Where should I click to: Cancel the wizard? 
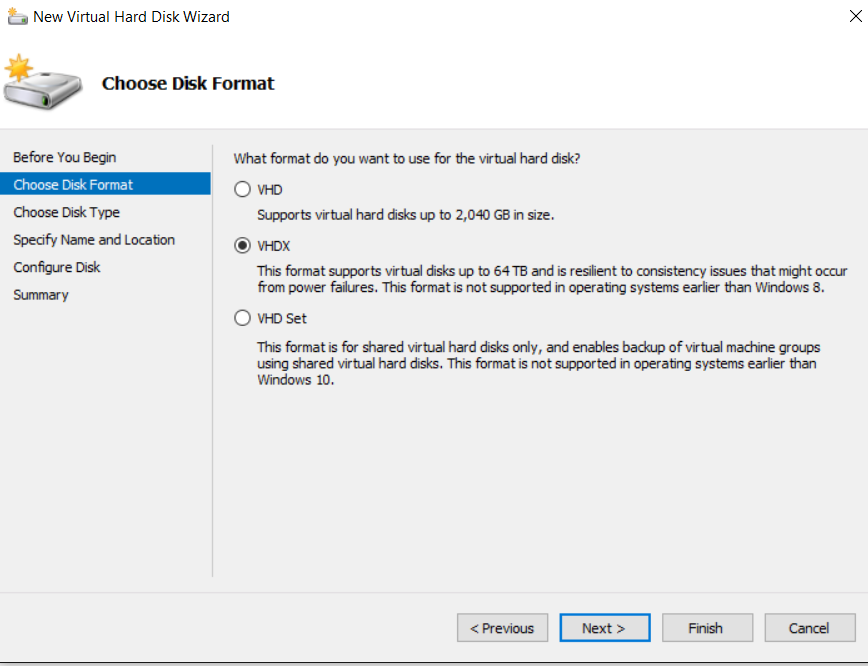(x=810, y=628)
